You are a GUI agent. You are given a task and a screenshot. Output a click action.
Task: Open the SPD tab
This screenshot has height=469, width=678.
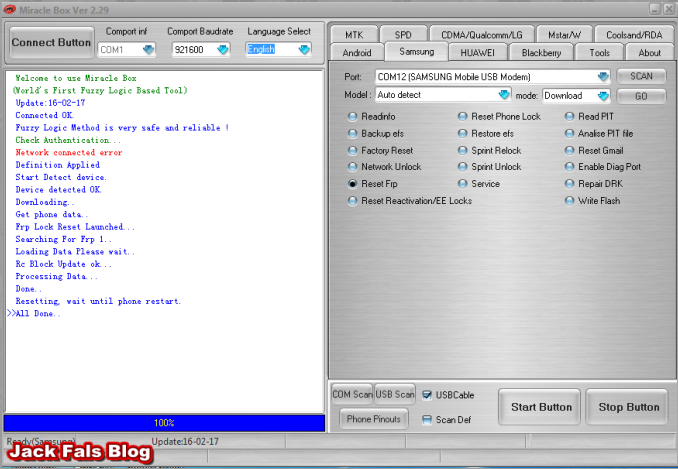(x=403, y=35)
